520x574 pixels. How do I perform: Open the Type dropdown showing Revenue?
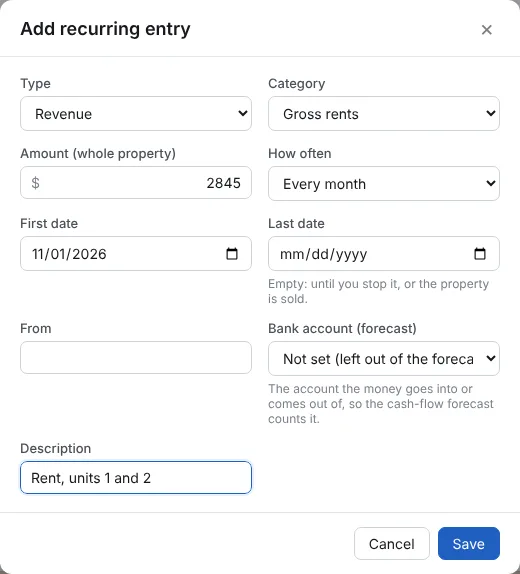[x=136, y=113]
